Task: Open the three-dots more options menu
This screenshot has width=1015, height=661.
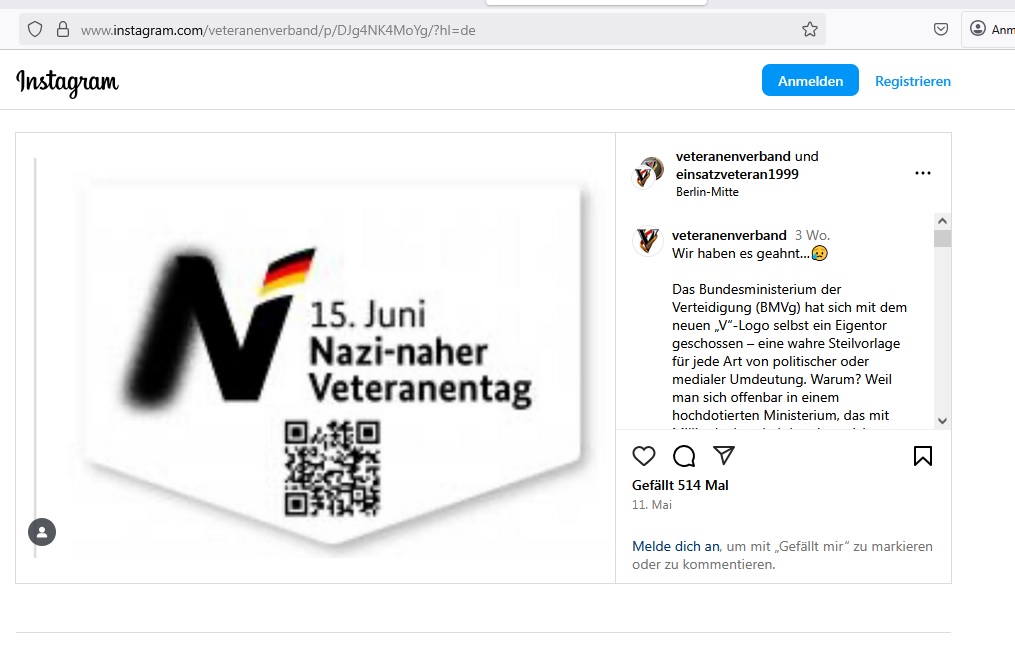Action: 922,173
